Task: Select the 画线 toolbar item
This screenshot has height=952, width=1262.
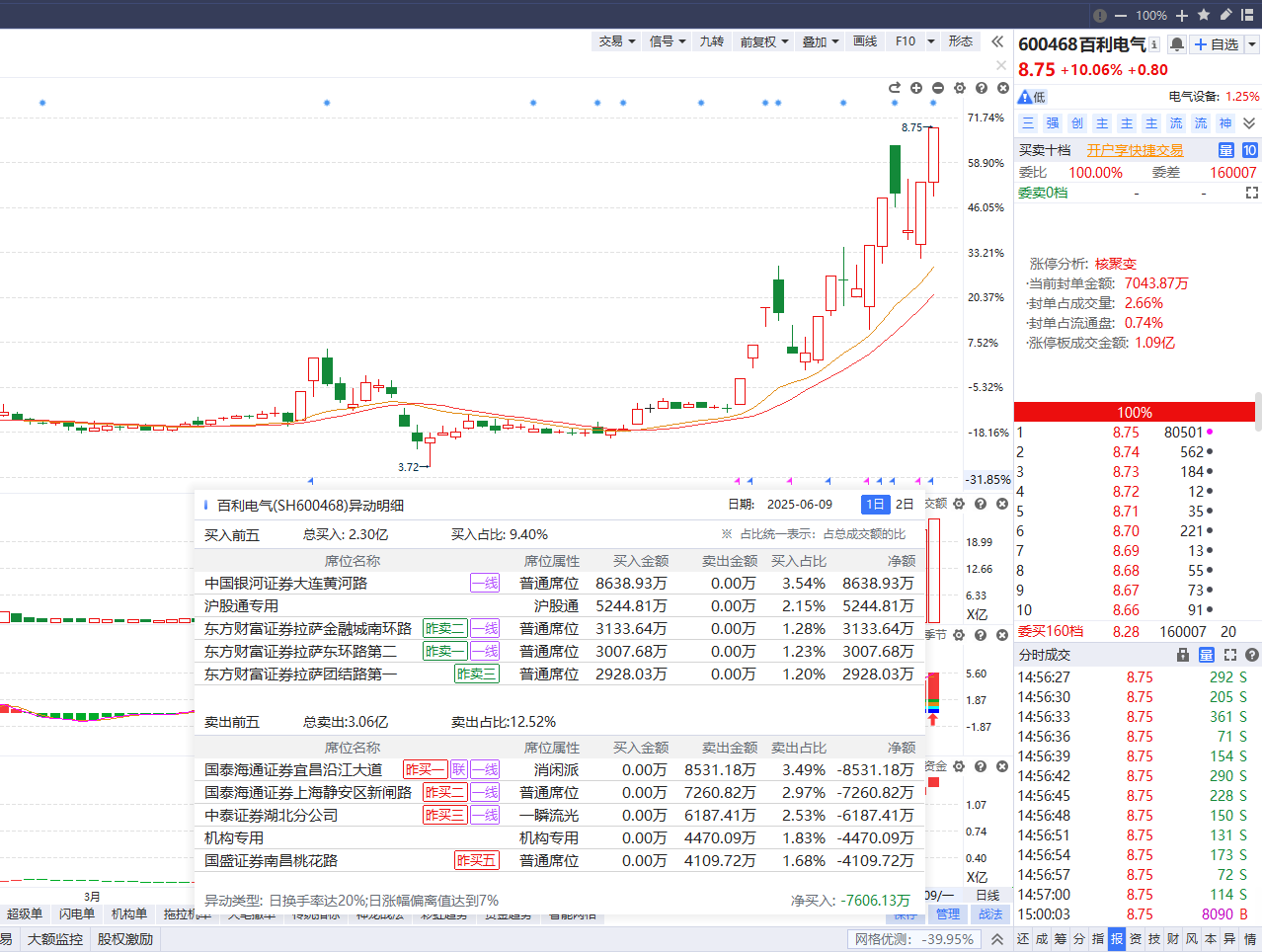Action: point(865,41)
